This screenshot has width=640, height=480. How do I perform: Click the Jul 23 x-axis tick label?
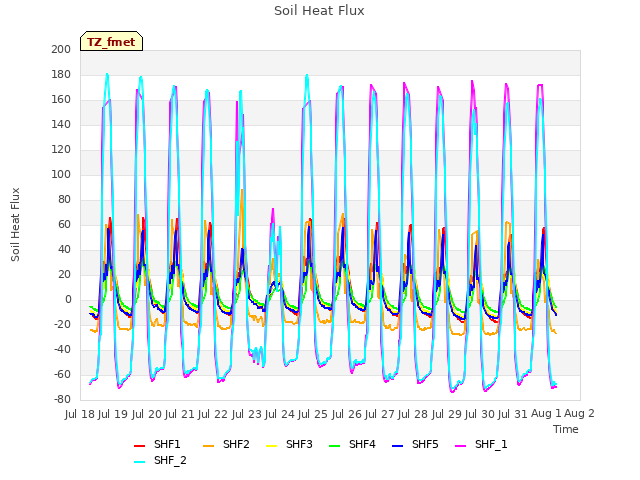click(x=247, y=414)
